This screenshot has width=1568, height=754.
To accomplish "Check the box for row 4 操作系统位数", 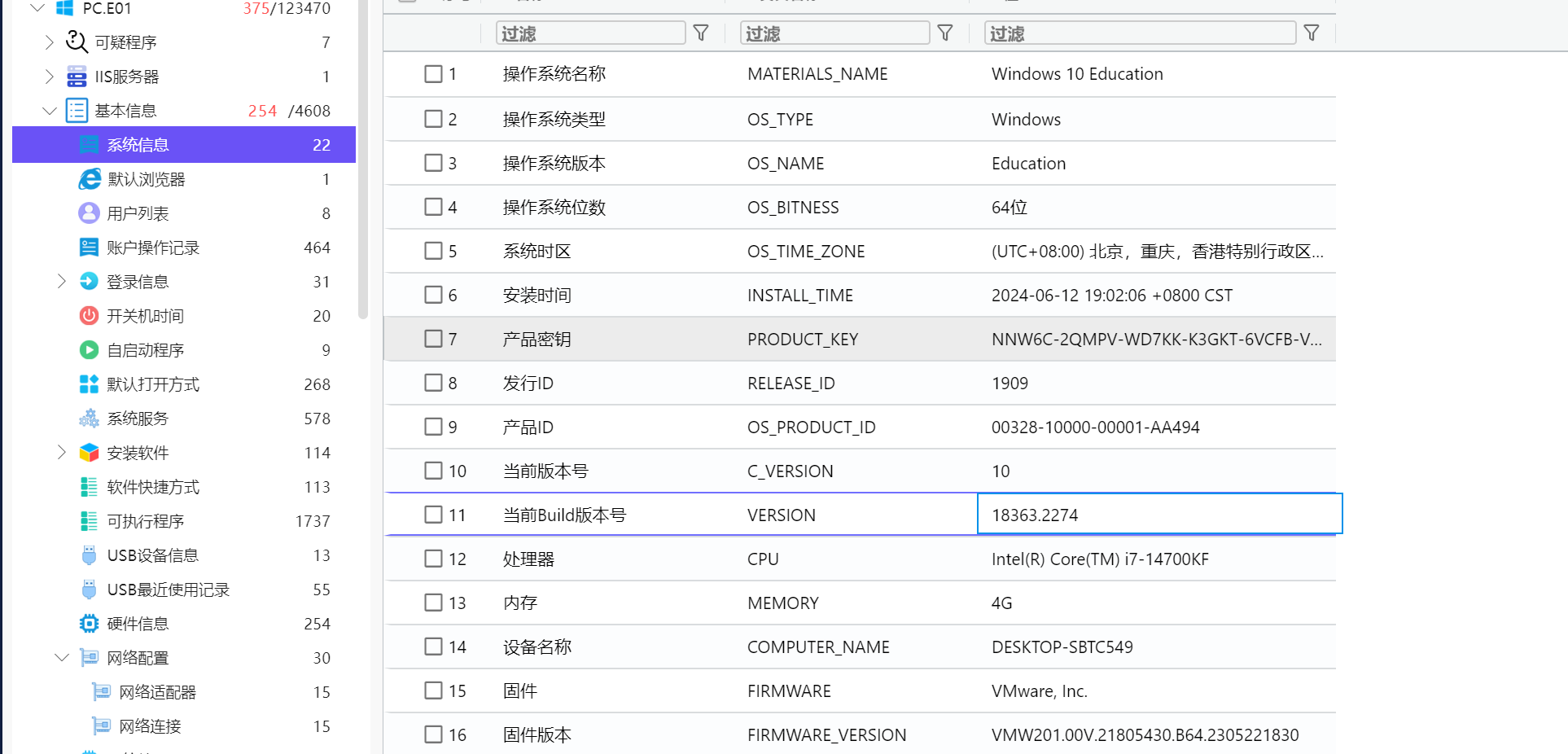I will click(x=433, y=207).
